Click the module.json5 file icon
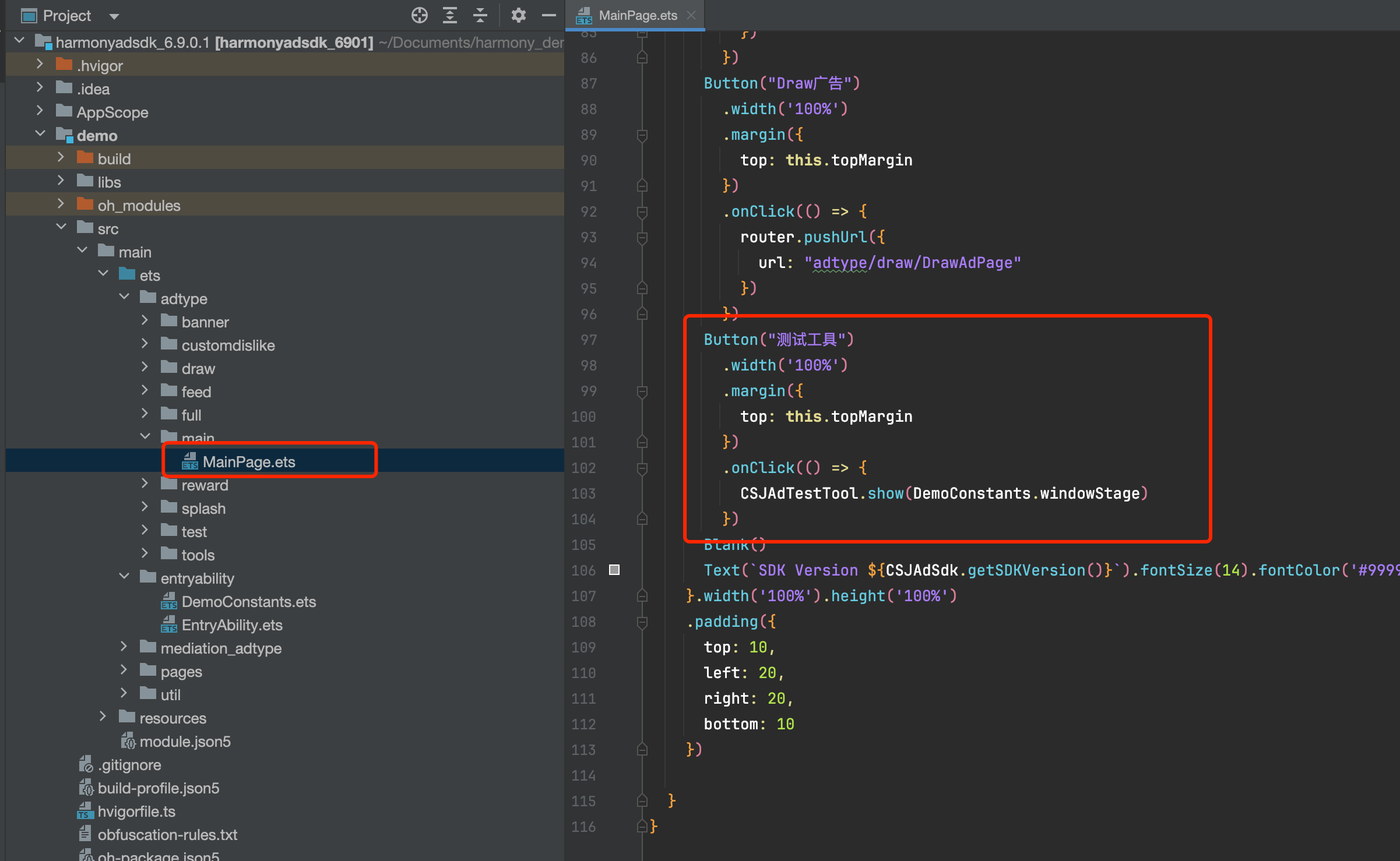Viewport: 1400px width, 861px height. tap(128, 741)
